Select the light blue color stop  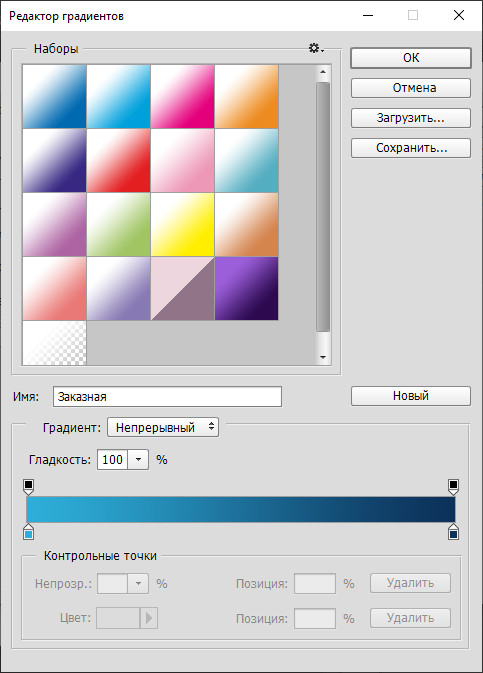28,532
